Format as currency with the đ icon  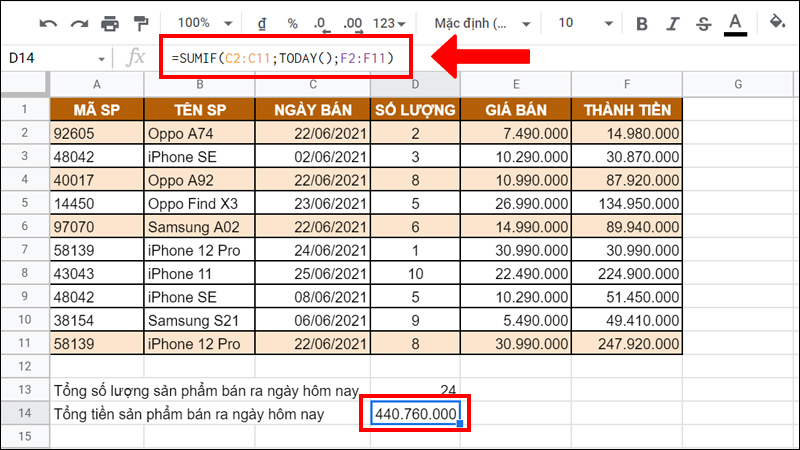click(262, 22)
